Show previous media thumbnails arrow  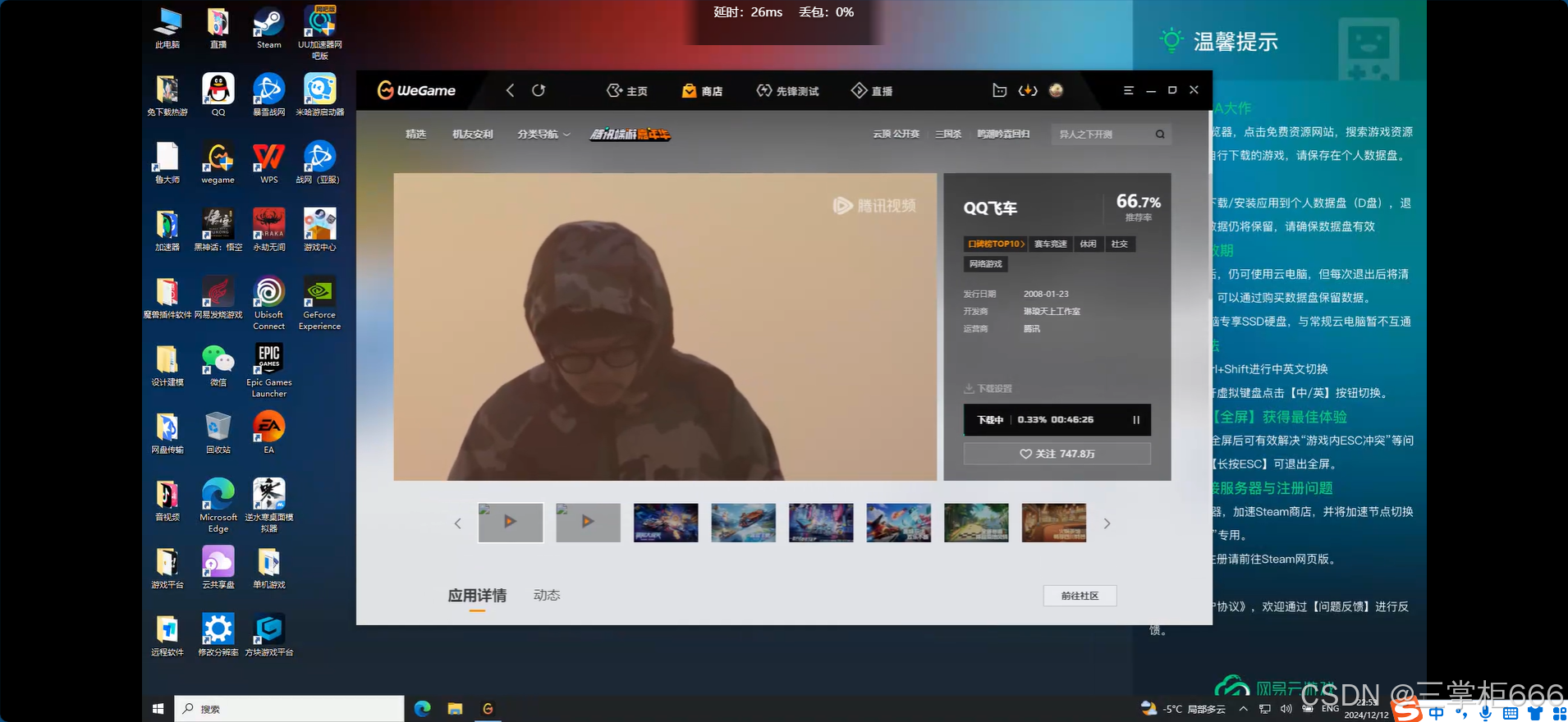coord(457,523)
